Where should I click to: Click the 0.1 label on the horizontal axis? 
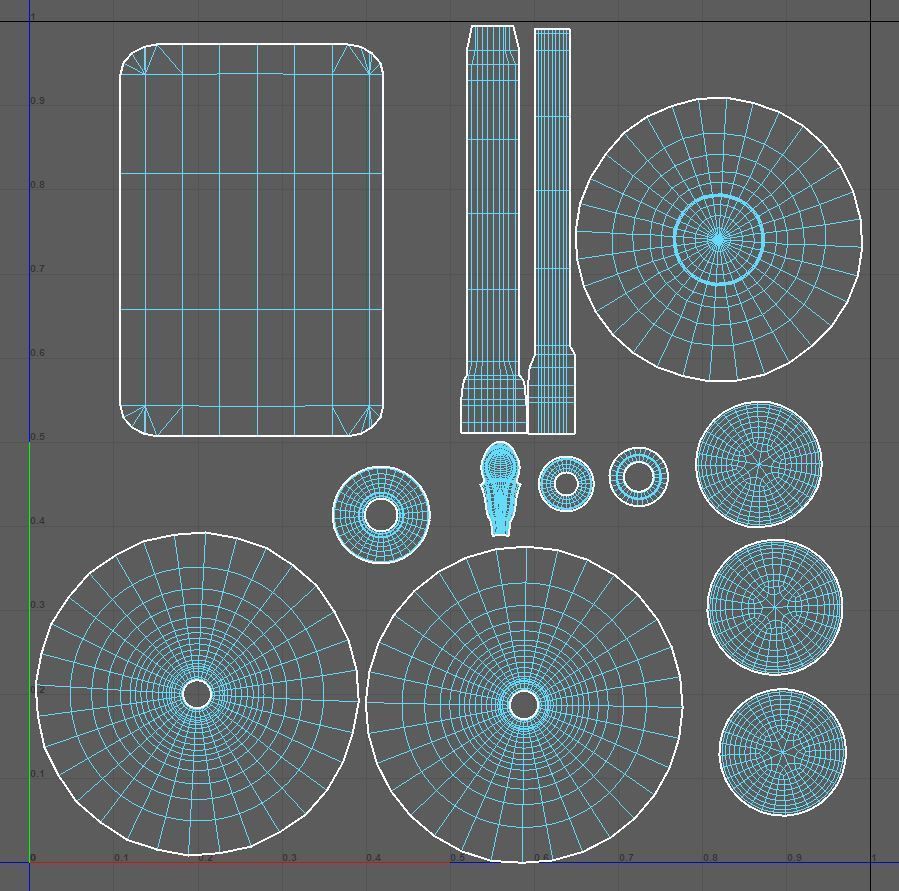click(121, 858)
